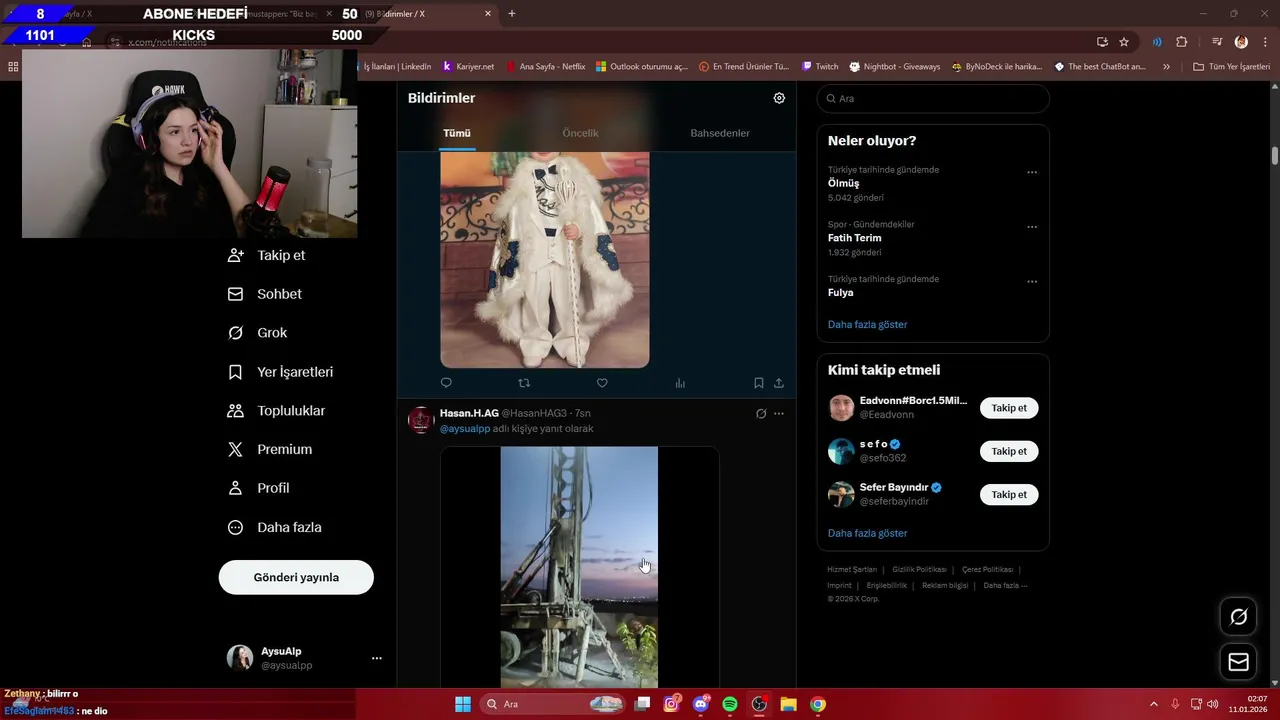Click Gönderi yayınla button
This screenshot has height=720, width=1280.
click(296, 577)
